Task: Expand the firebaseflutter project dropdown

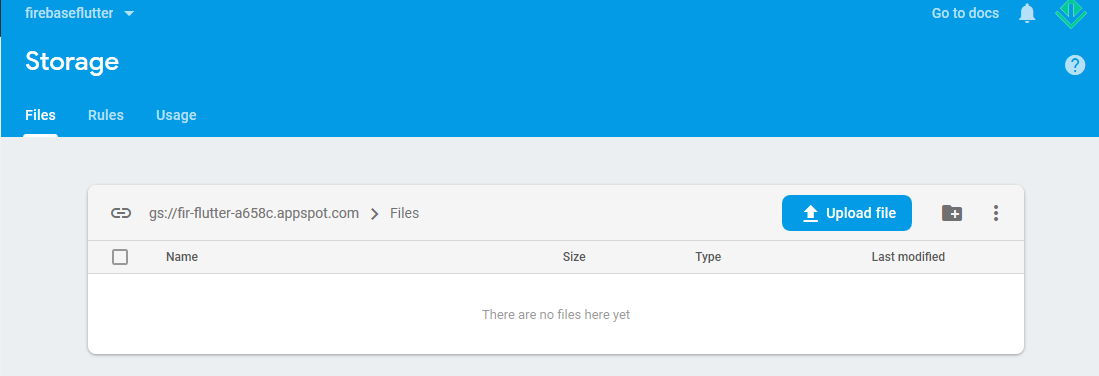Action: click(x=79, y=13)
